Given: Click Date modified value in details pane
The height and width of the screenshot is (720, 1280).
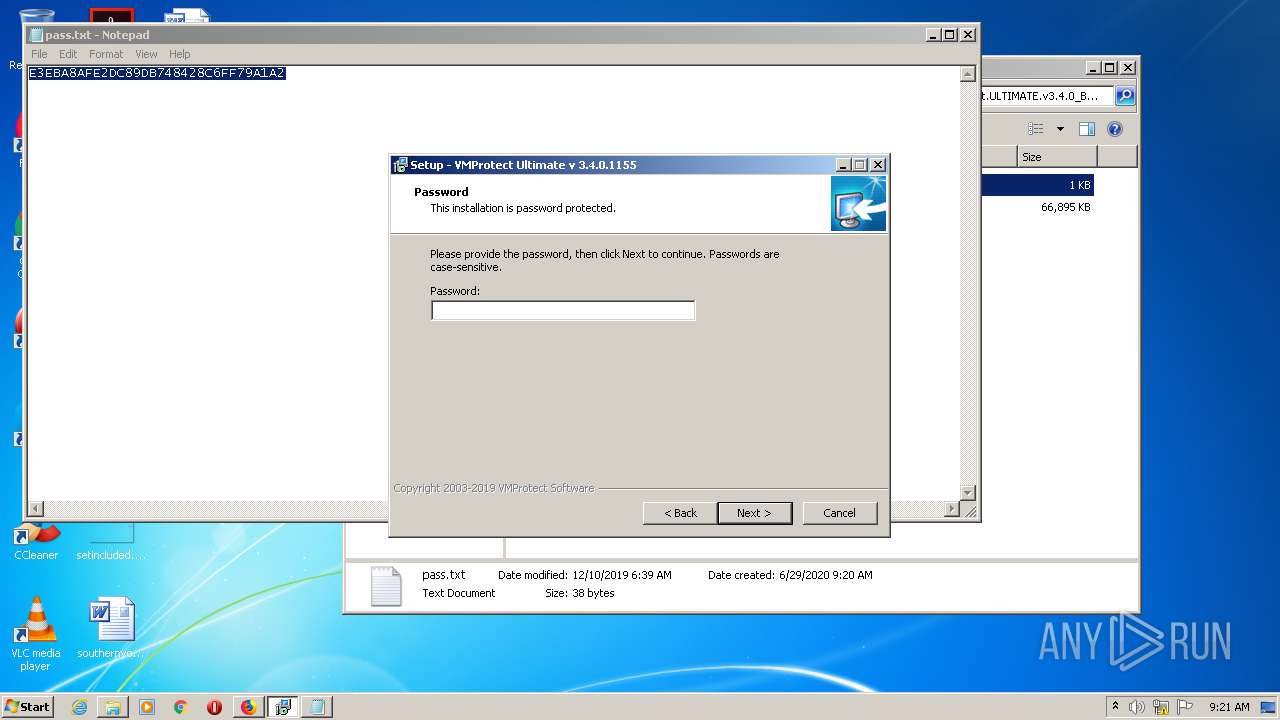Looking at the screenshot, I should click(622, 575).
